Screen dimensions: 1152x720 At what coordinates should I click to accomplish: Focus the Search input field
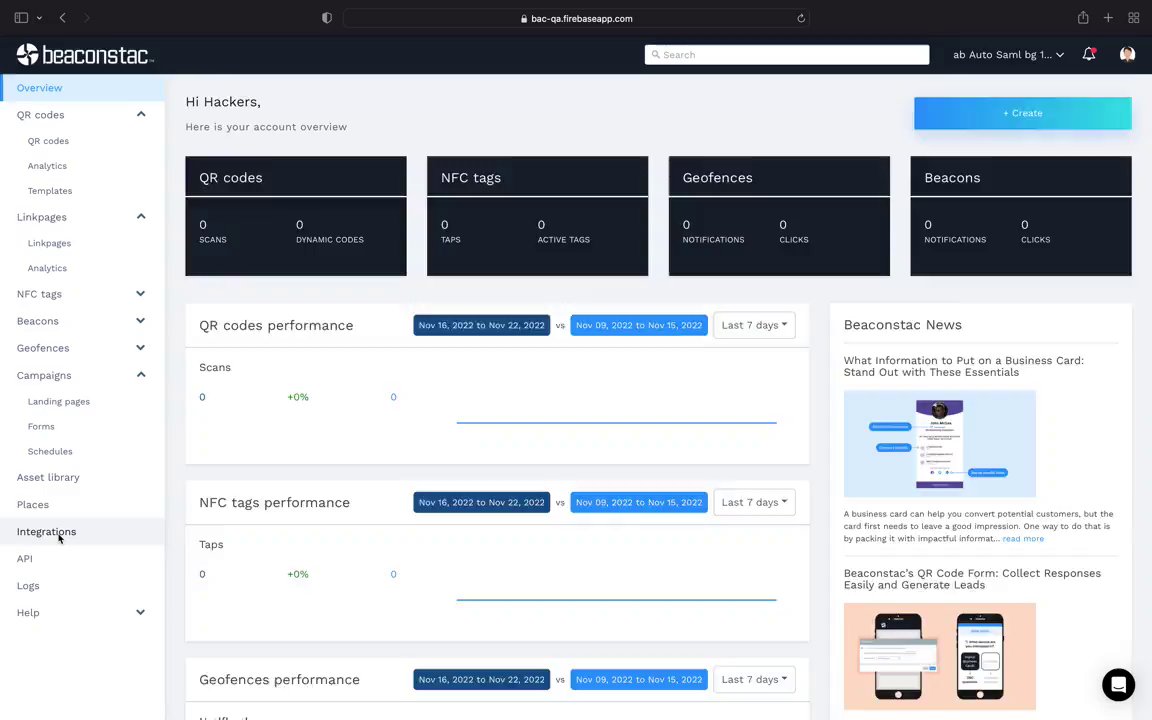point(787,54)
